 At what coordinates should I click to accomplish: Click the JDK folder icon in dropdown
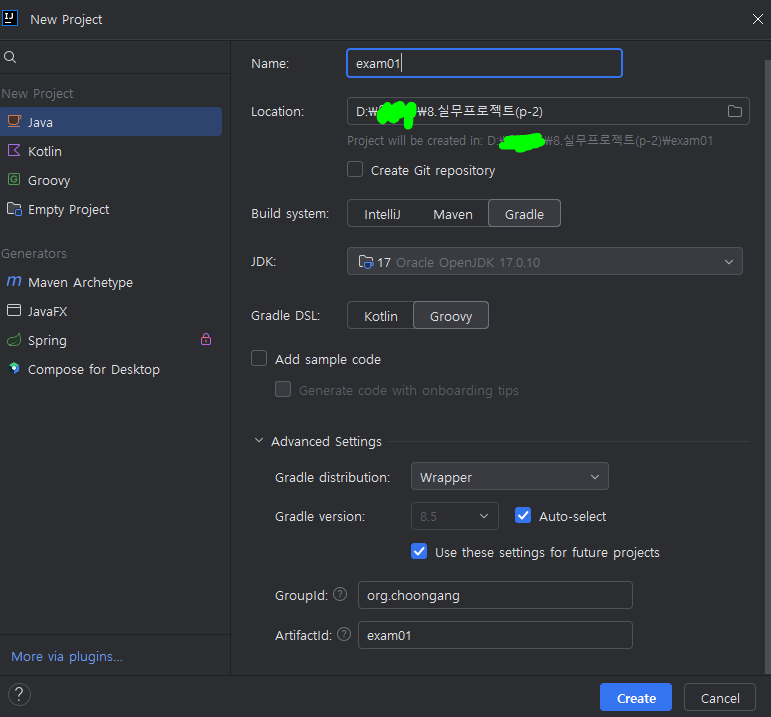(366, 262)
